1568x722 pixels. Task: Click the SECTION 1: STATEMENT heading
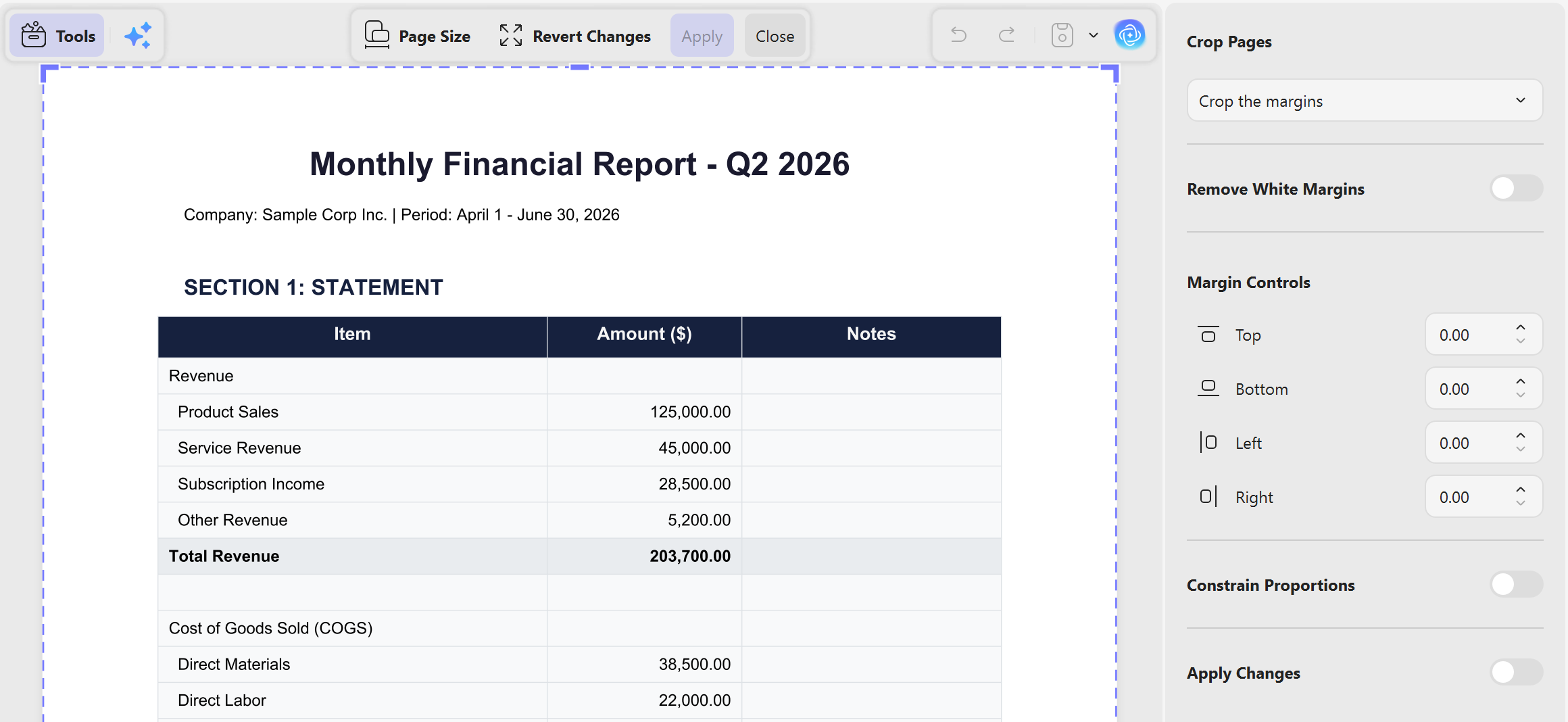coord(313,287)
